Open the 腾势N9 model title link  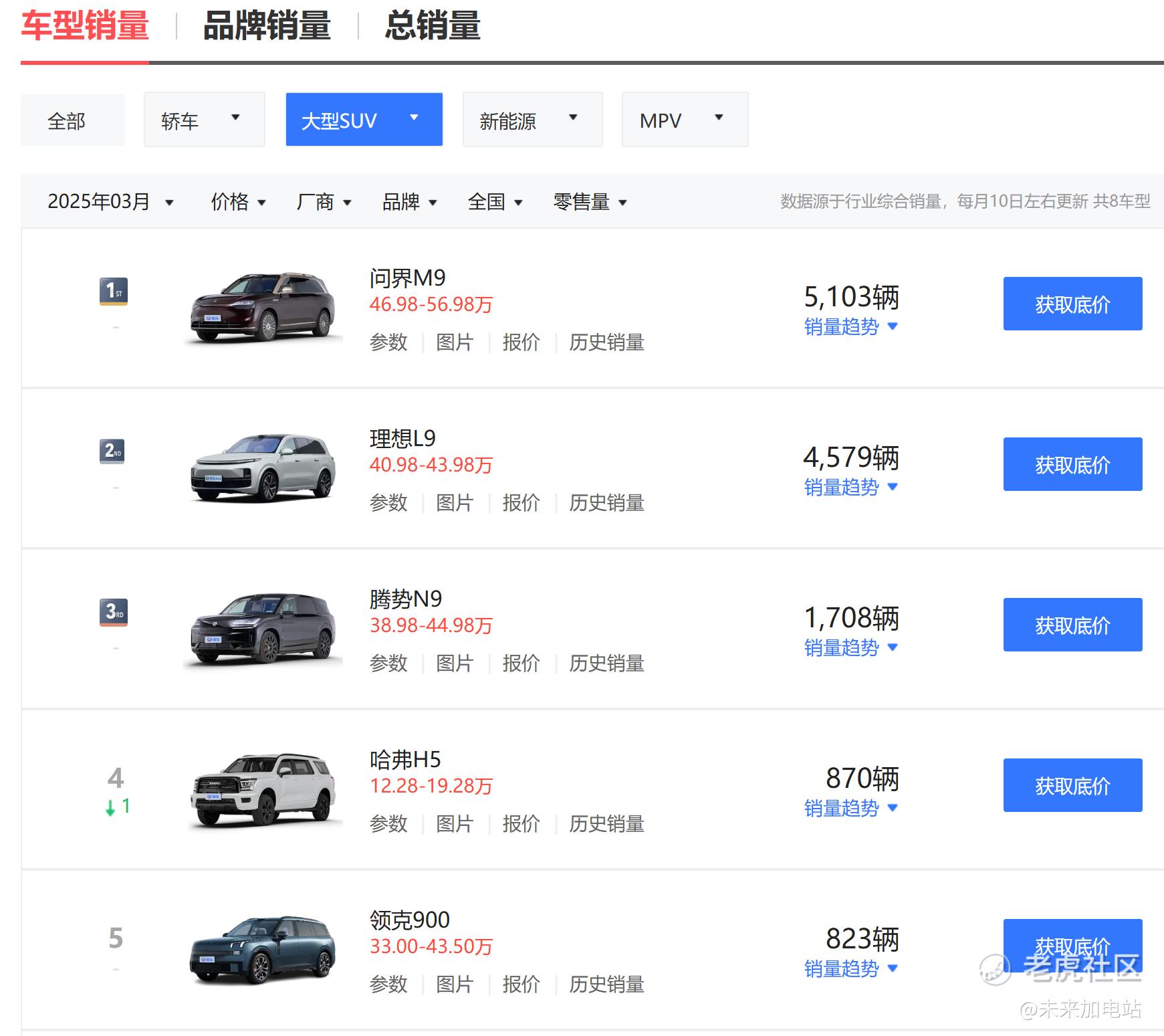pyautogui.click(x=406, y=599)
